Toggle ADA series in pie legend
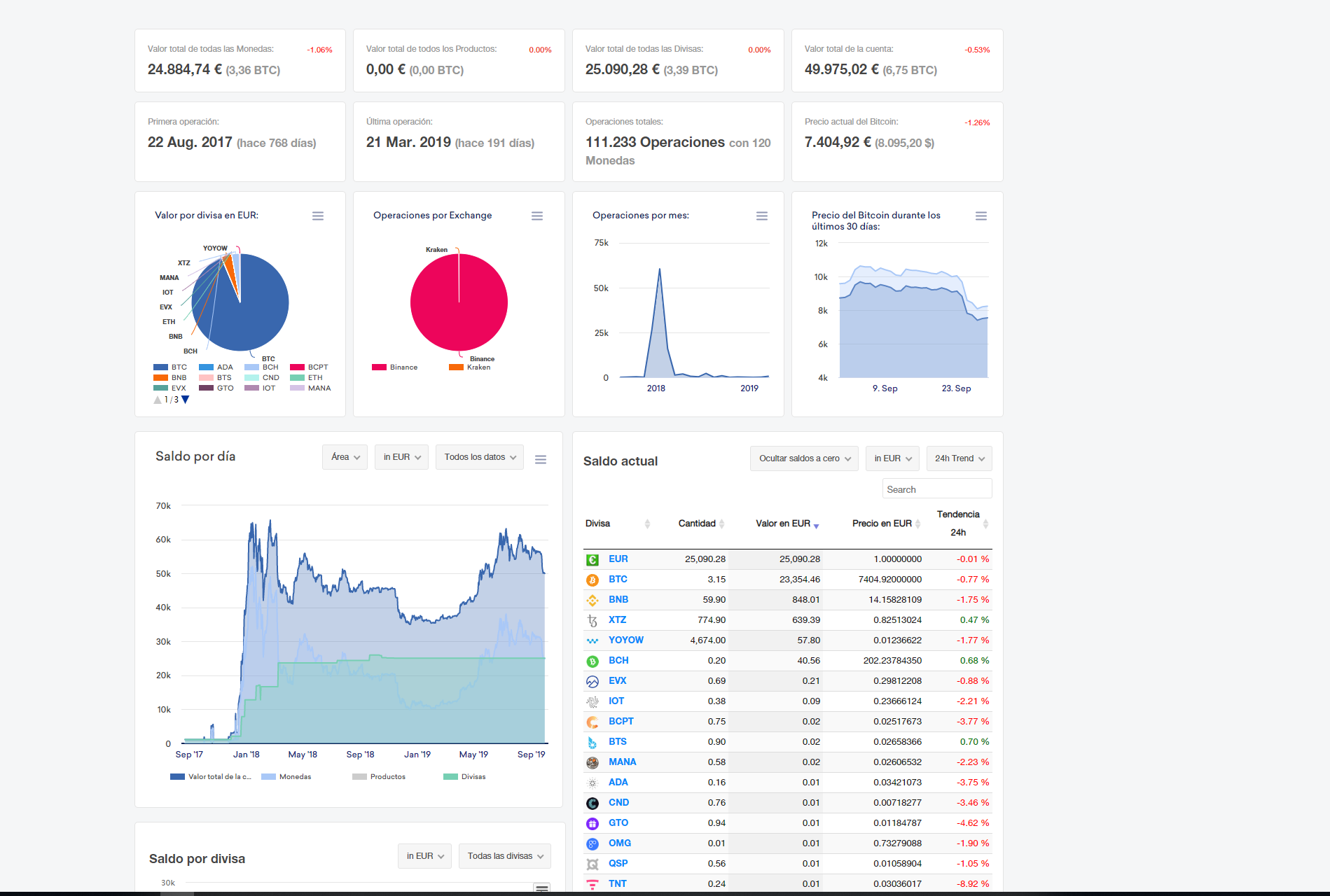 click(216, 367)
